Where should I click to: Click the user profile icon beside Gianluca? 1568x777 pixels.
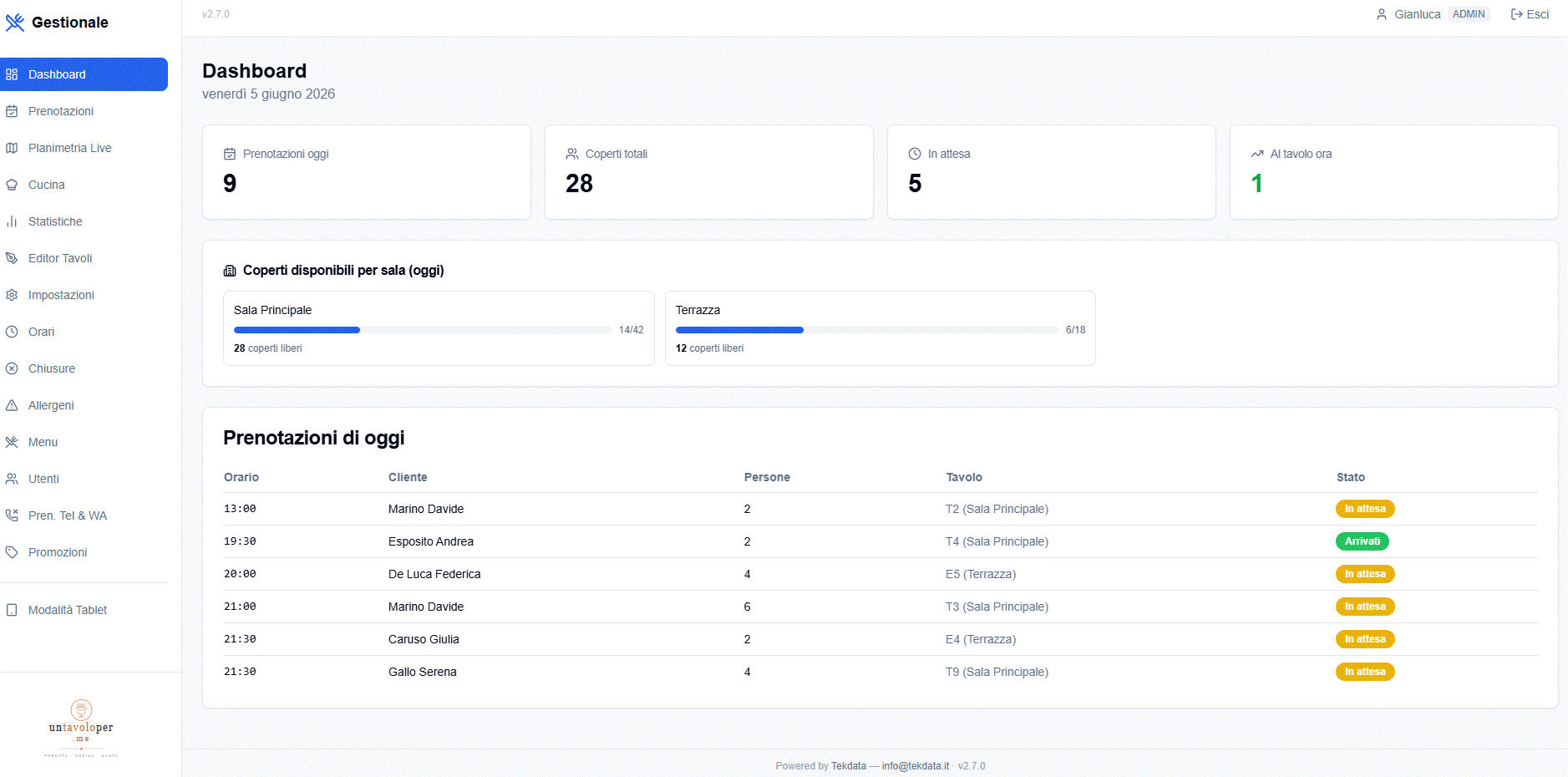pyautogui.click(x=1382, y=14)
